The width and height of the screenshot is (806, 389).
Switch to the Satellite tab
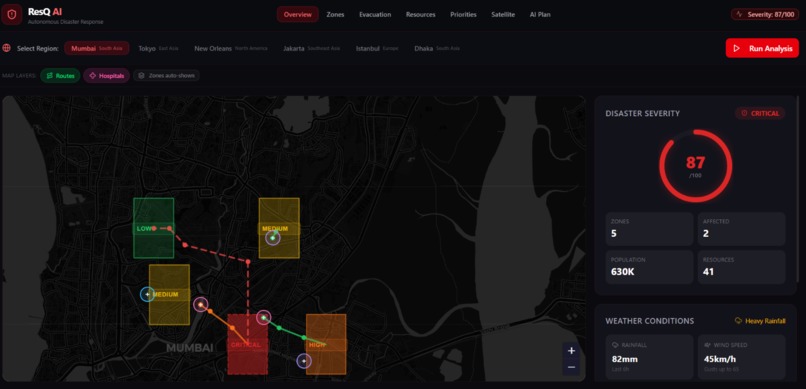pyautogui.click(x=503, y=14)
